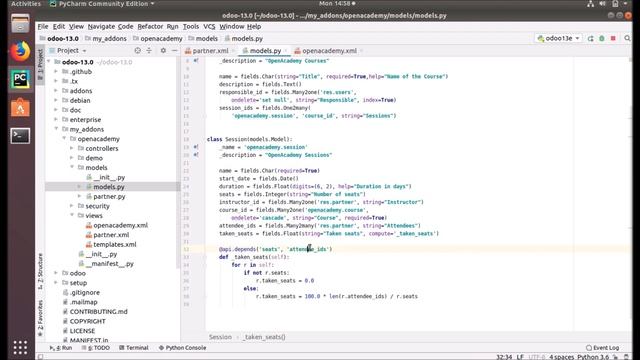Click the Python 3.6 interpreter status entry
This screenshot has height=360, width=640.
point(593,357)
